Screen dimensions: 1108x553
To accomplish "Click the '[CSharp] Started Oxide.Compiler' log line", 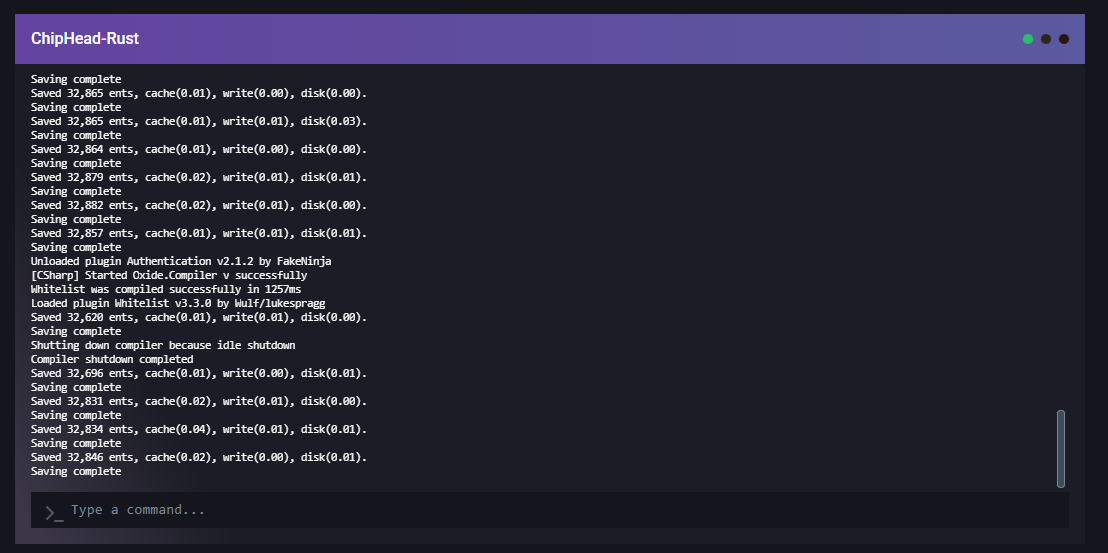I will coord(169,275).
